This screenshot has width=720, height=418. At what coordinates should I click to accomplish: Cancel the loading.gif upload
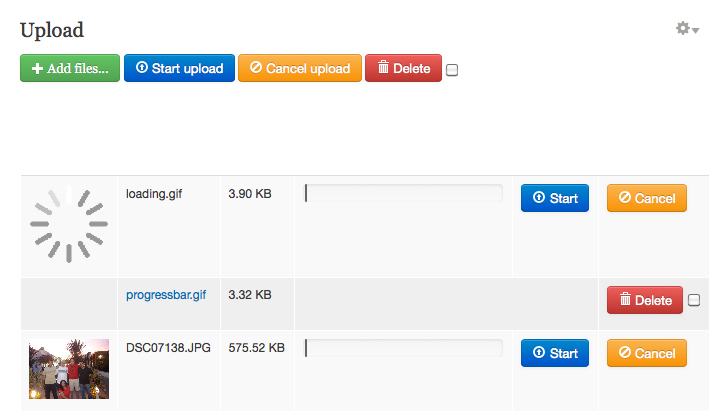pyautogui.click(x=647, y=198)
